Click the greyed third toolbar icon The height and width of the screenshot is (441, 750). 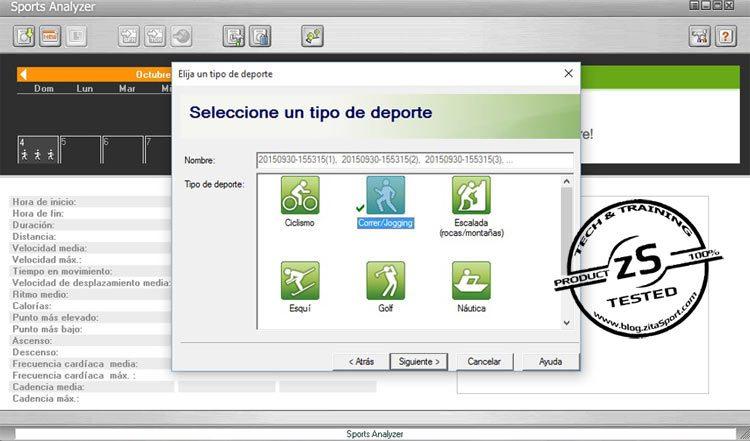click(x=77, y=36)
